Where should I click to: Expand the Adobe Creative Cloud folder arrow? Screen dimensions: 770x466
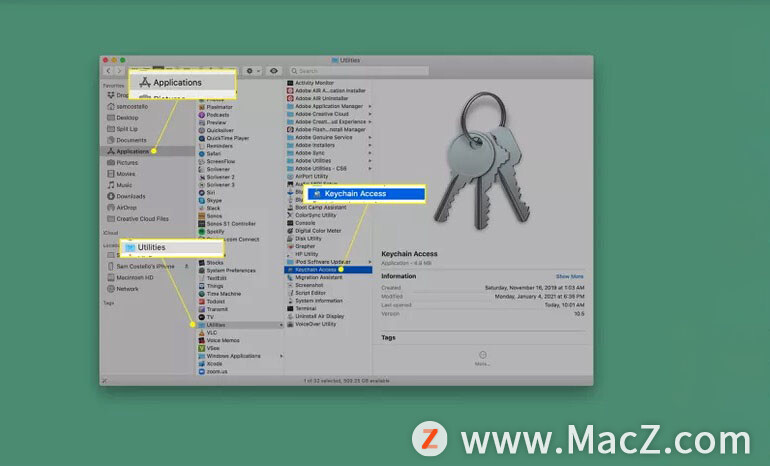(370, 114)
